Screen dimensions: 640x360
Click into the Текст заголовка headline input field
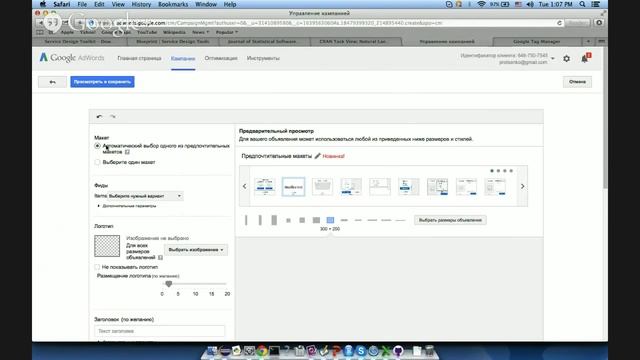pyautogui.click(x=160, y=331)
